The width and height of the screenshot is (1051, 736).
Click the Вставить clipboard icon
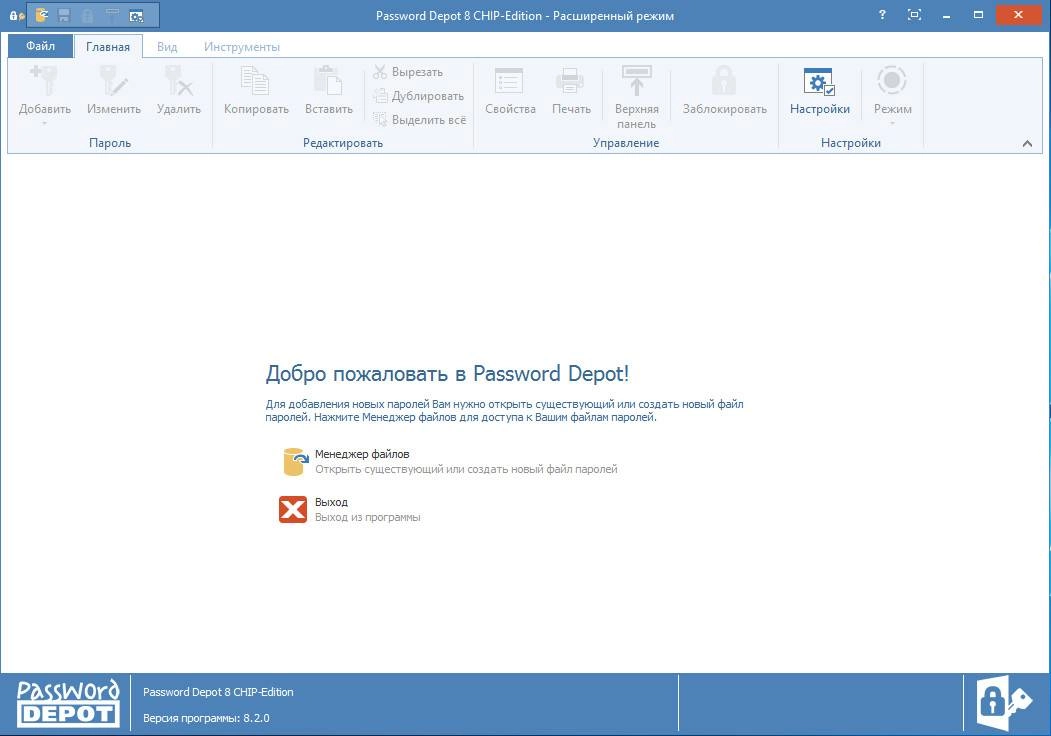pyautogui.click(x=328, y=81)
